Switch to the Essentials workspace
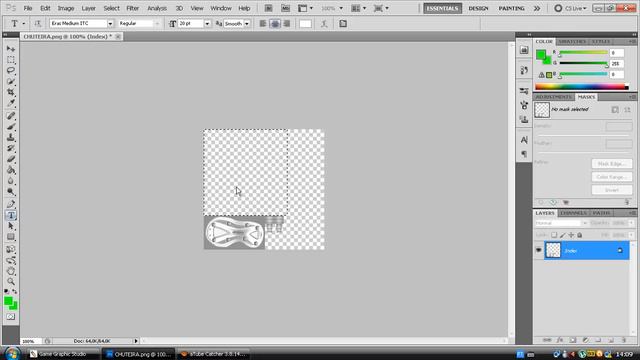 (442, 8)
